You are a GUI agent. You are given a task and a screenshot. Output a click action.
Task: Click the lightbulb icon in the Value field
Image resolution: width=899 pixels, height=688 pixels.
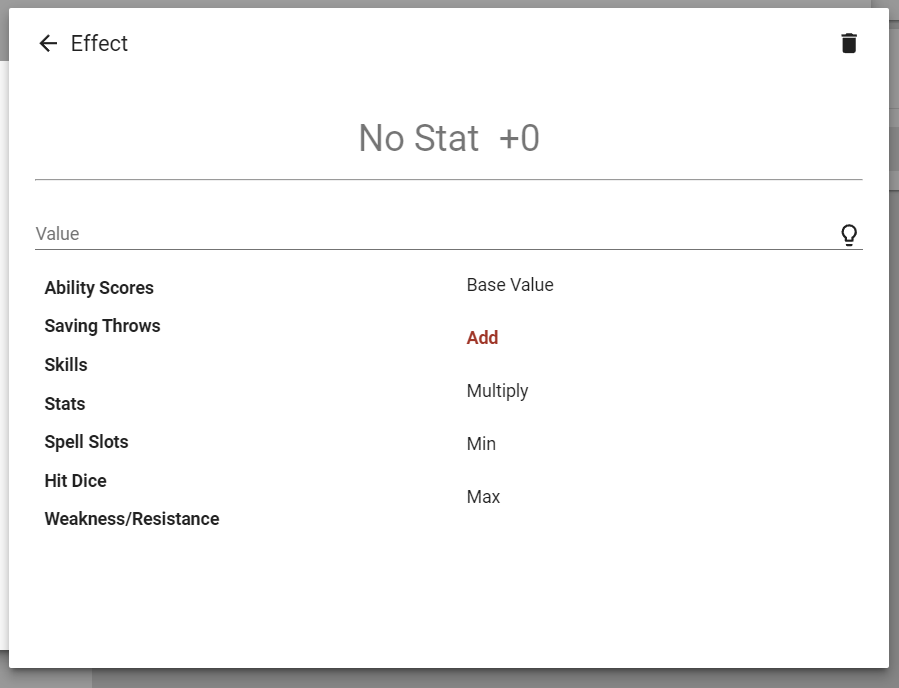click(849, 235)
